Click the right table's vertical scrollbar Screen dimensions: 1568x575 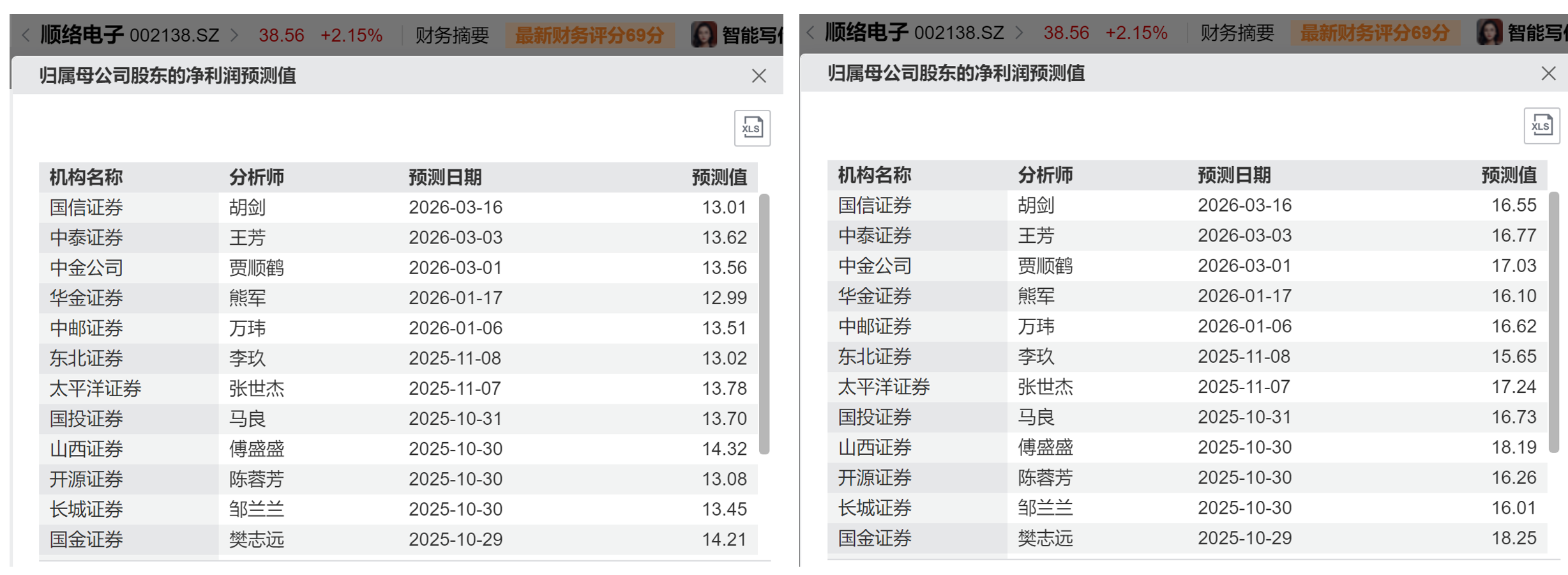[x=1554, y=323]
